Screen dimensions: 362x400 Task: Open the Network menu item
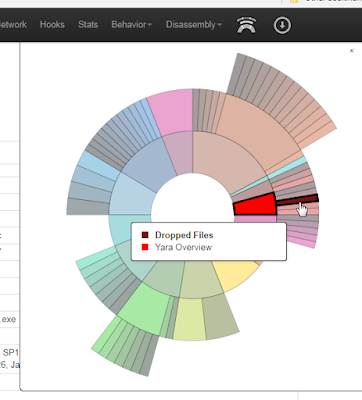(x=13, y=25)
